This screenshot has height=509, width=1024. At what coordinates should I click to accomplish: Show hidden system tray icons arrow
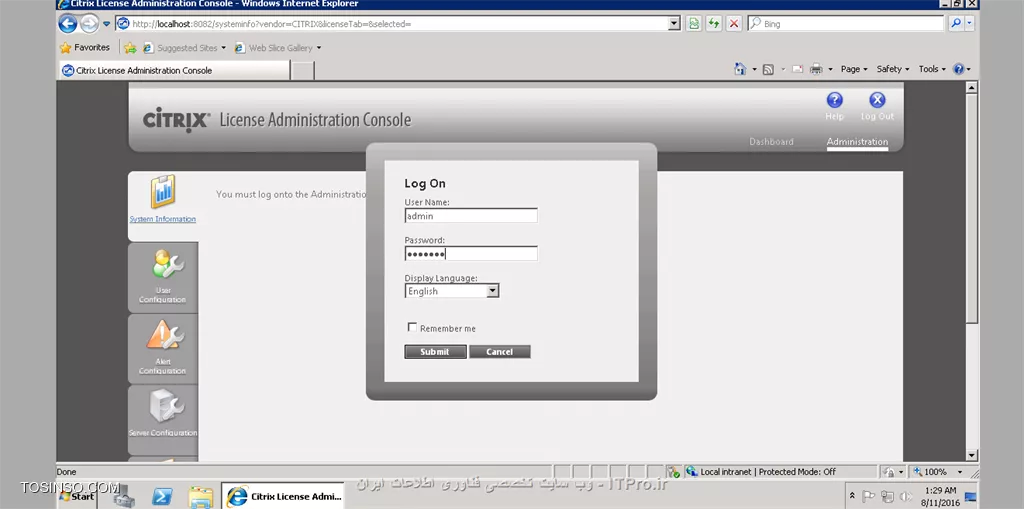852,497
